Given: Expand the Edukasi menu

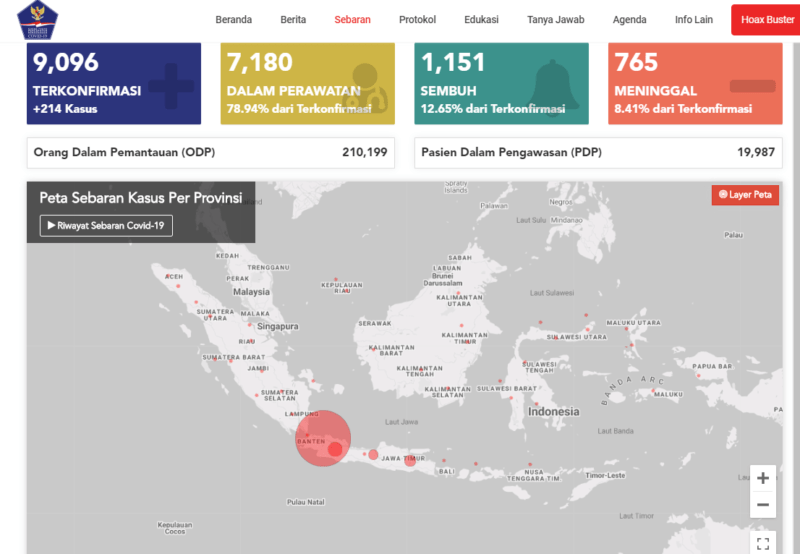Looking at the screenshot, I should click(482, 19).
